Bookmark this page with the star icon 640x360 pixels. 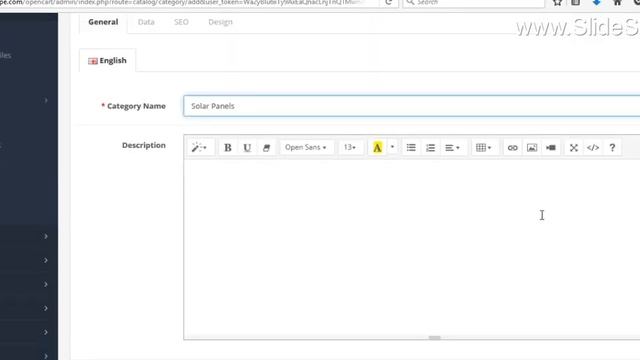tap(557, 2)
